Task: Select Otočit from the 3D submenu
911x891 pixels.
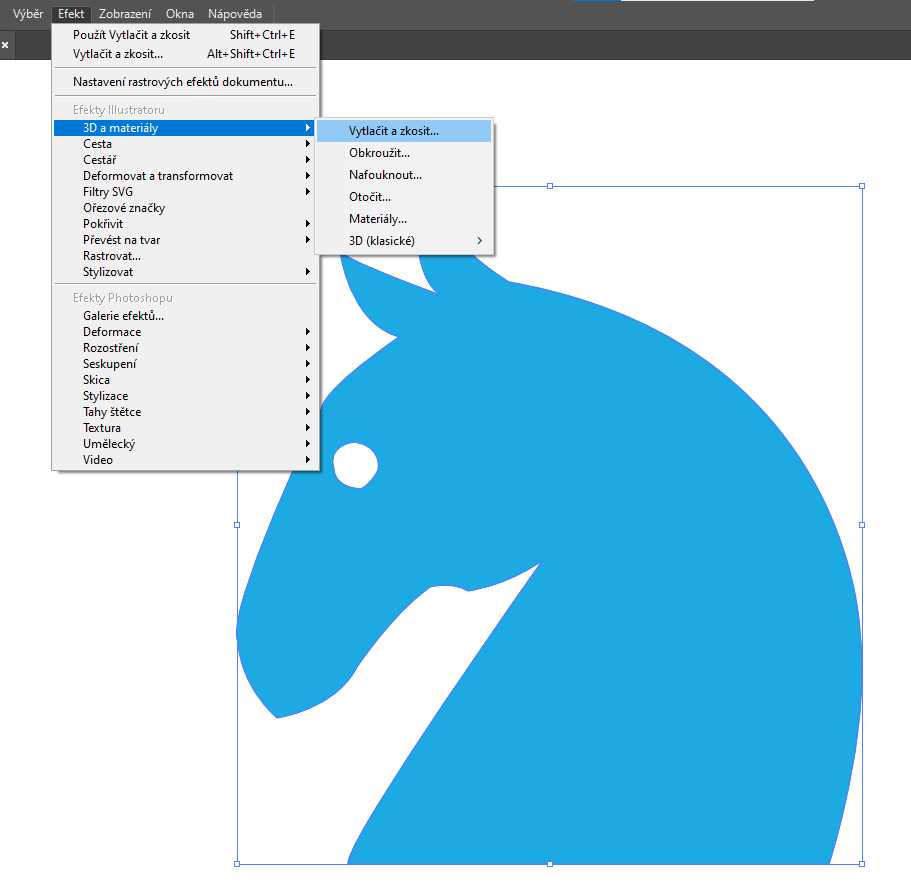Action: pyautogui.click(x=370, y=197)
